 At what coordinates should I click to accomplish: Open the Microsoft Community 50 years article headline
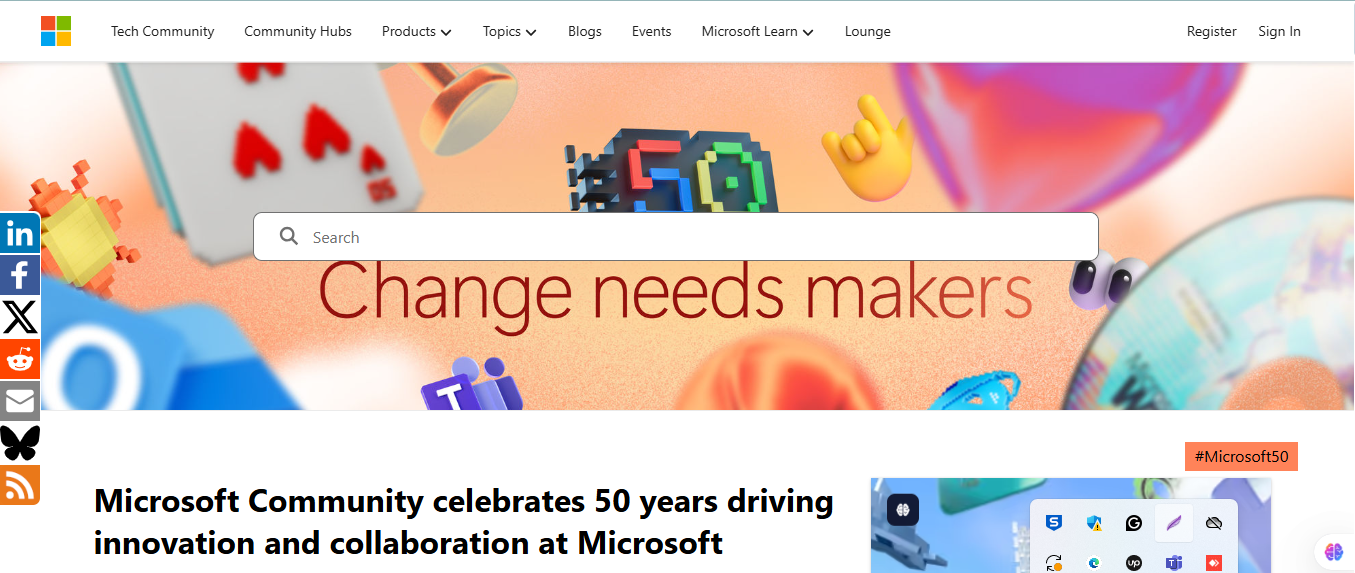[464, 521]
